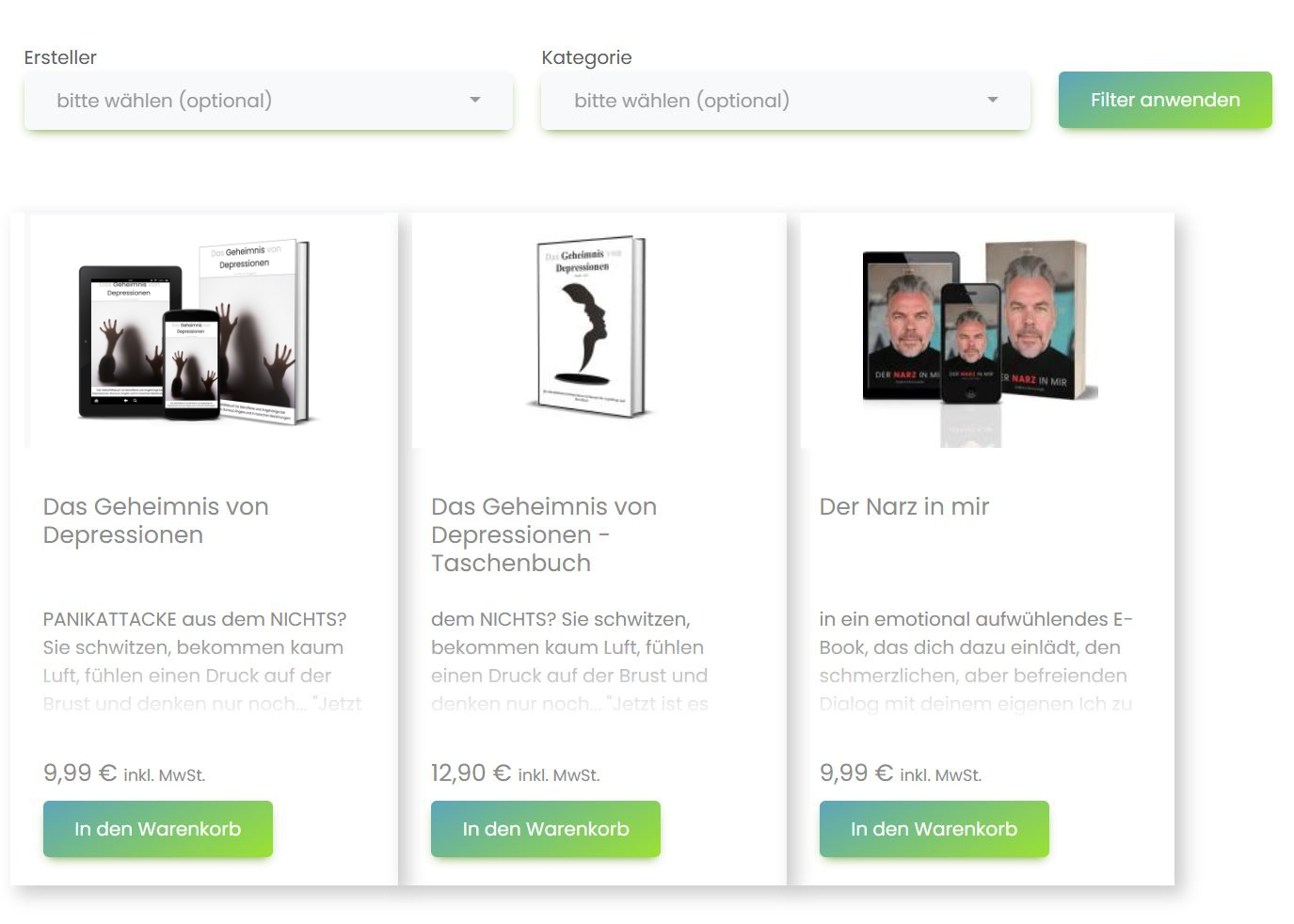Open the Ersteller dropdown

[268, 101]
